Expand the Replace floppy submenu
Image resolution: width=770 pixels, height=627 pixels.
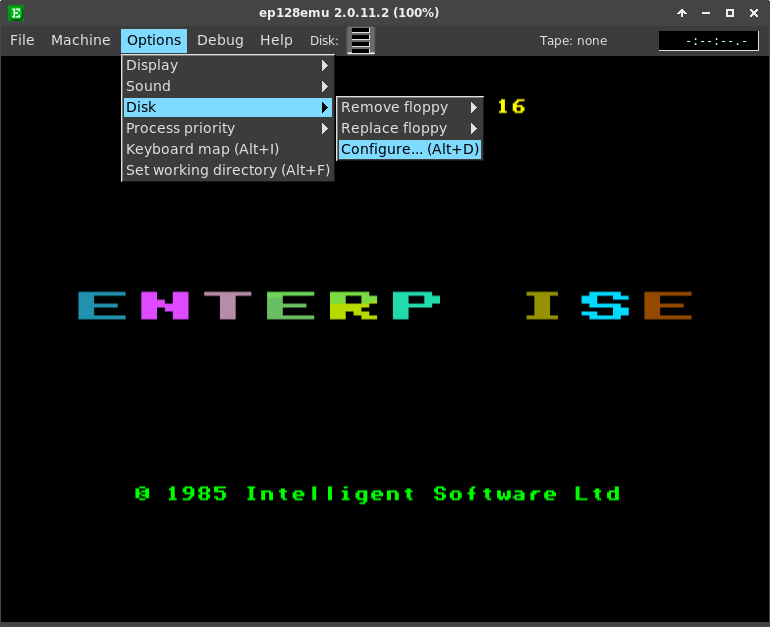(x=410, y=128)
